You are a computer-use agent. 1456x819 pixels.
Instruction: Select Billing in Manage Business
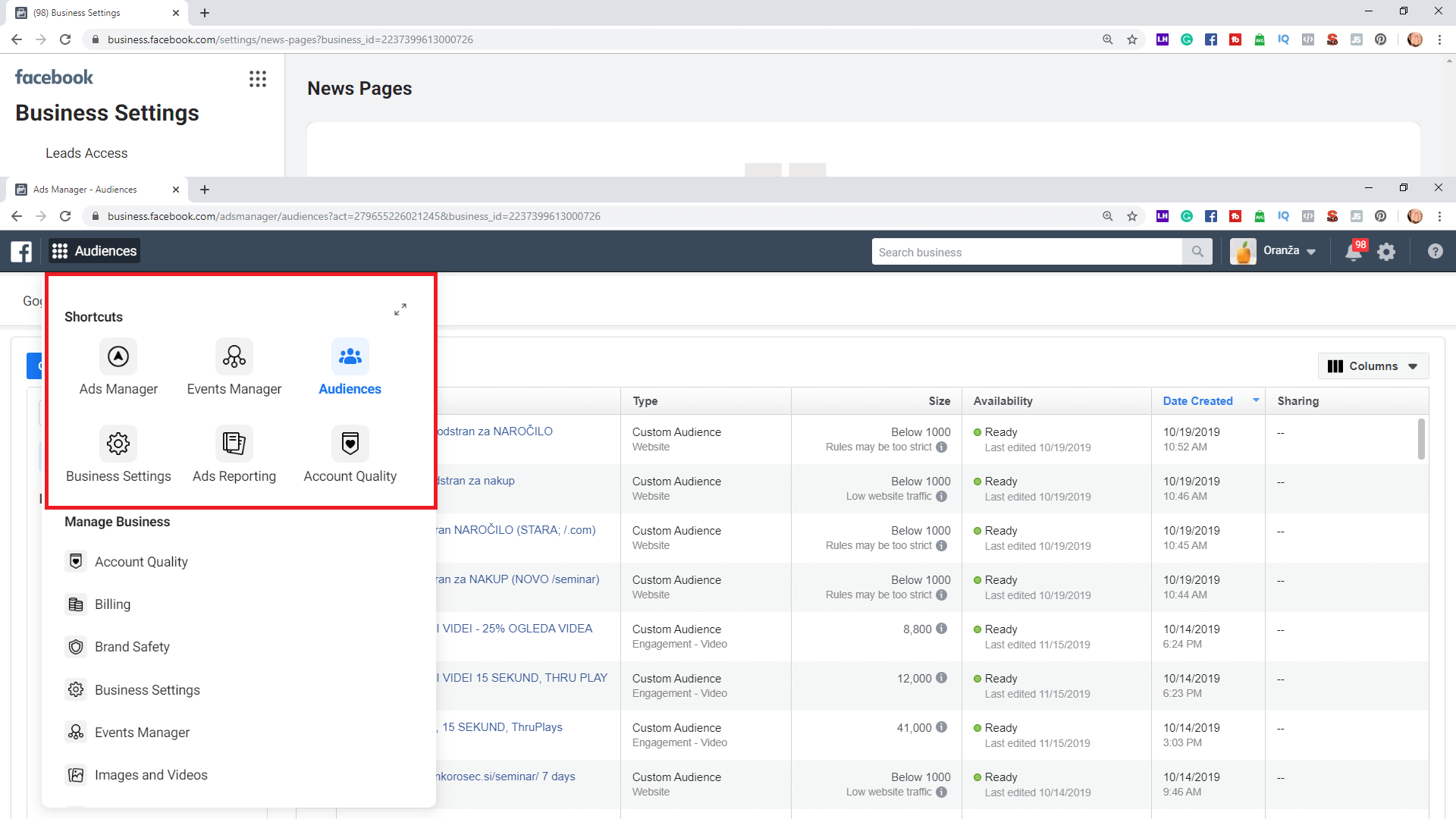pos(112,604)
